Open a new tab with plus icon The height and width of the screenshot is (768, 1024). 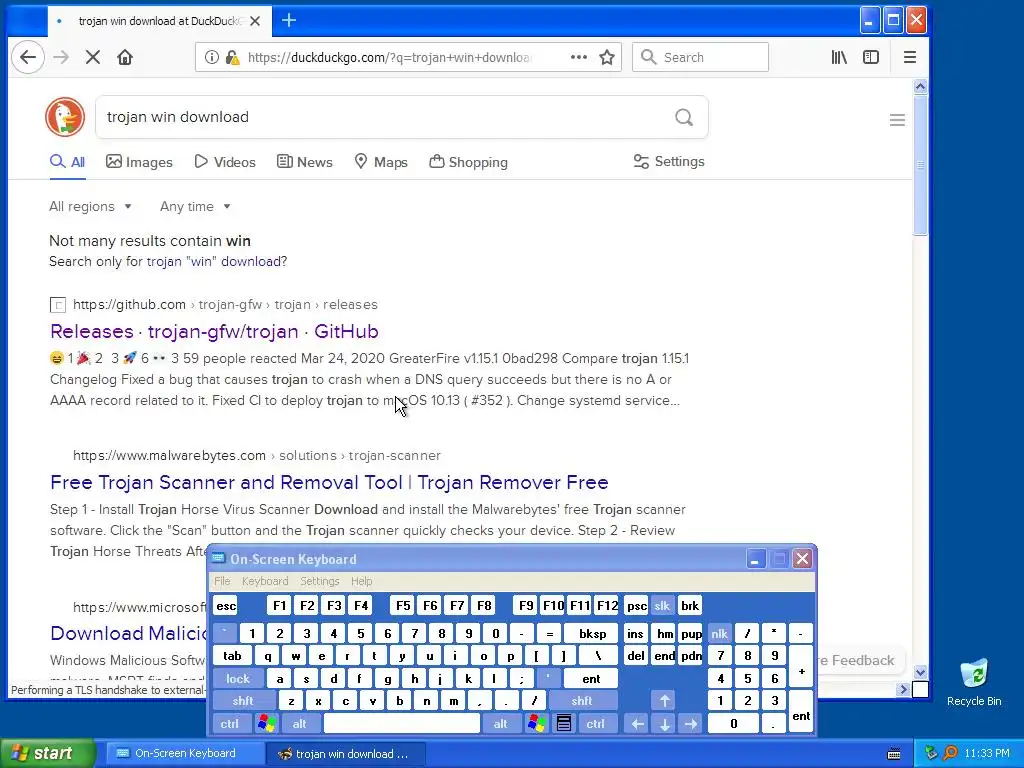click(289, 21)
